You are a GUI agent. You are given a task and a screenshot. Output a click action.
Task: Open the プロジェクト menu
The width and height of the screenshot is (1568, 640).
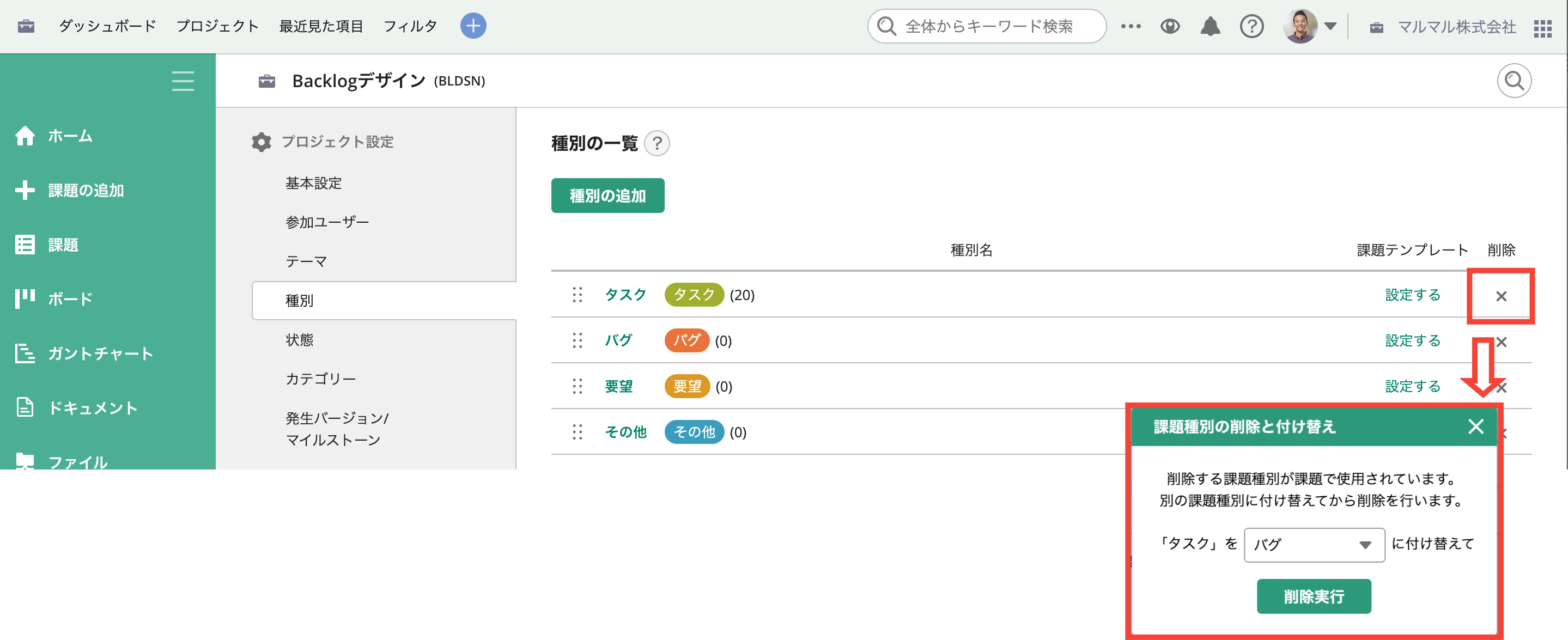pyautogui.click(x=217, y=26)
